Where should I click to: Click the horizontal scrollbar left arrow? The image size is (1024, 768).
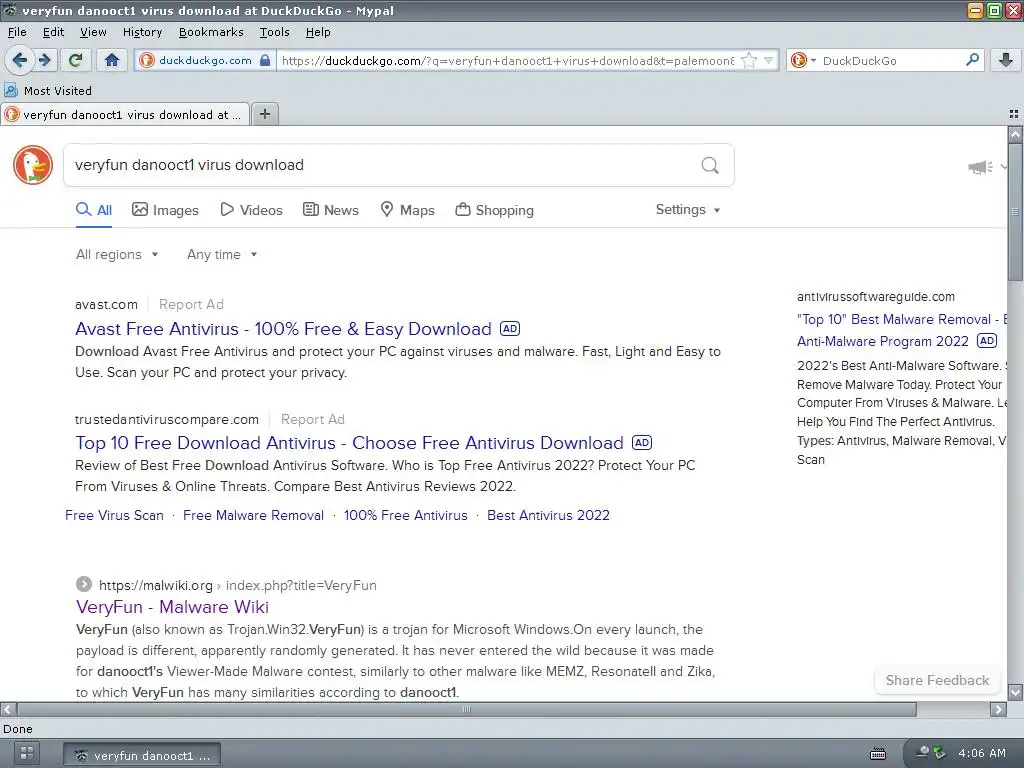tap(8, 709)
